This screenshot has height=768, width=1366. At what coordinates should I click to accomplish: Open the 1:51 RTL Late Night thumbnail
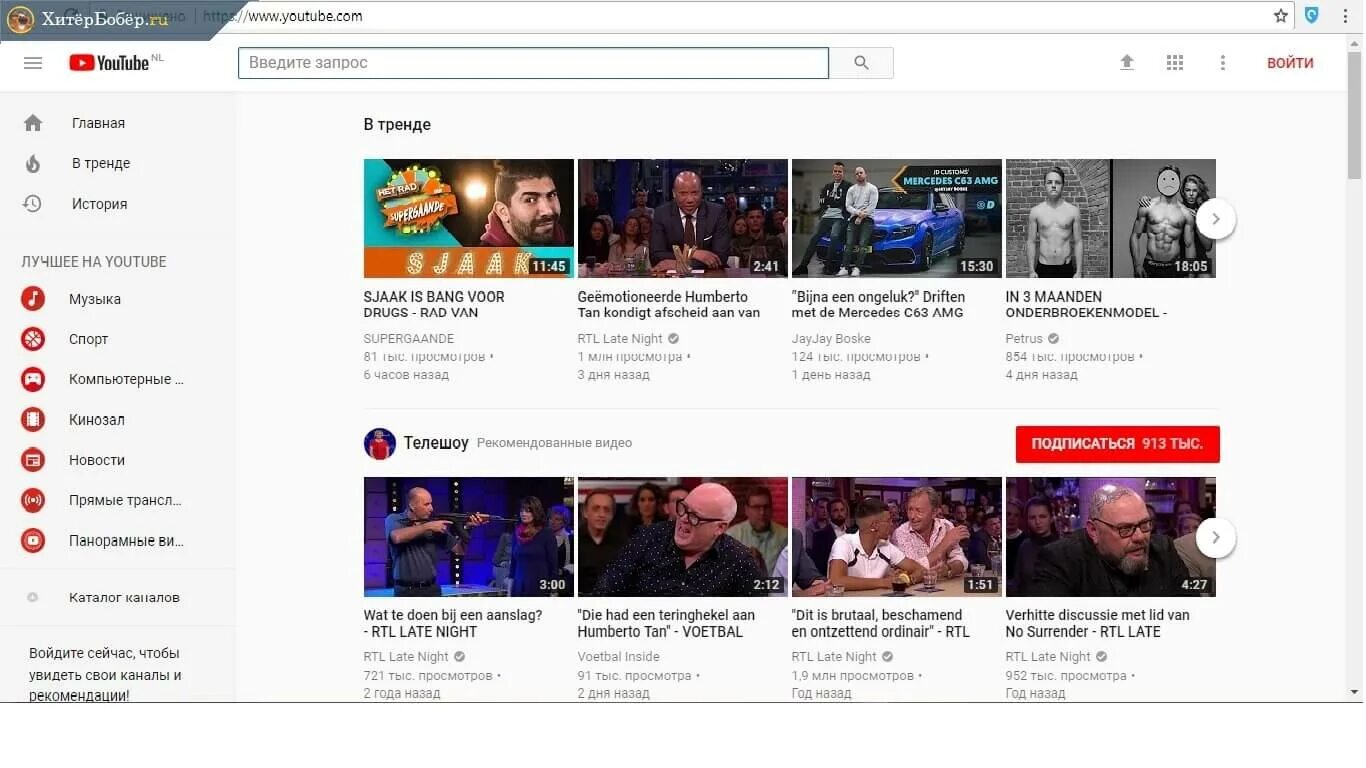(x=897, y=537)
